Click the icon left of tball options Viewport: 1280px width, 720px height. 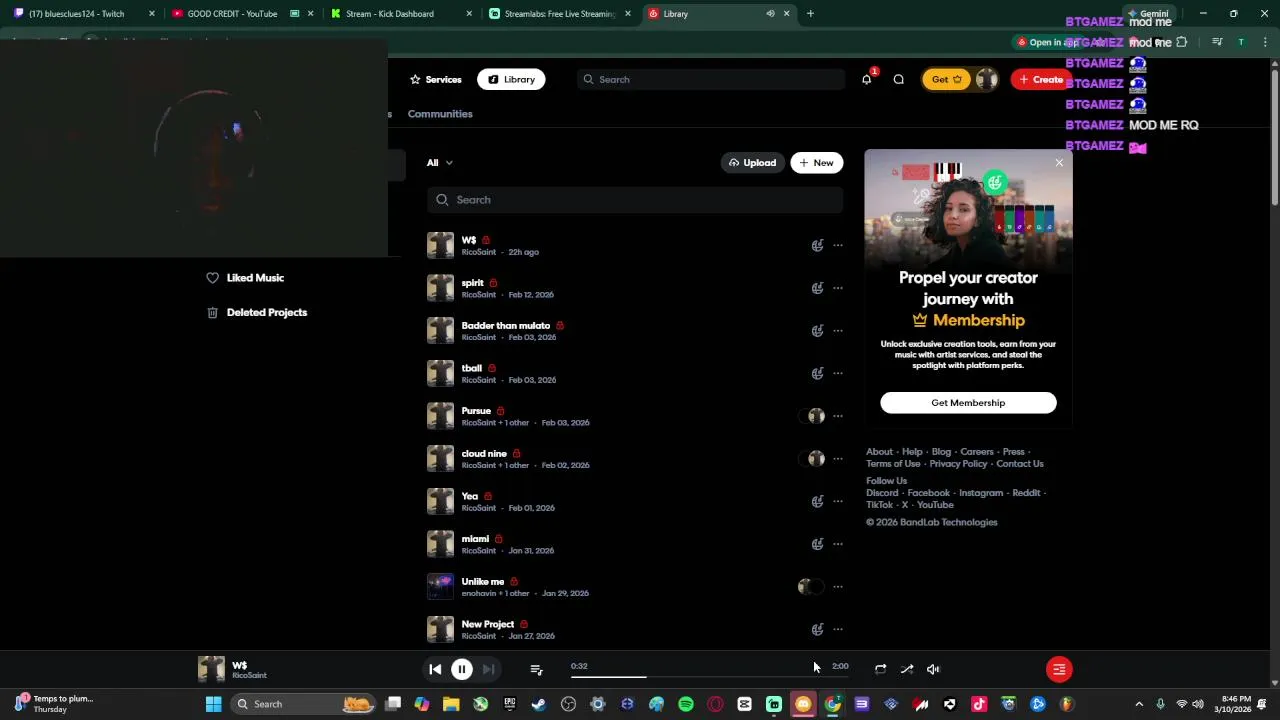click(817, 373)
